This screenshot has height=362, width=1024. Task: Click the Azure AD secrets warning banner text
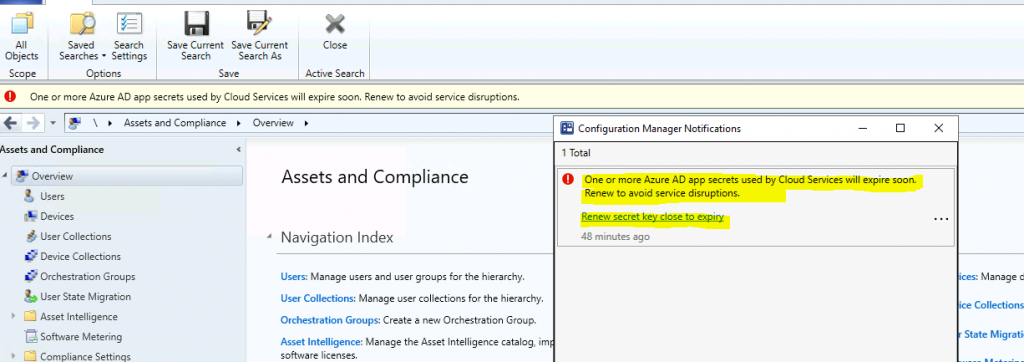click(x=274, y=97)
